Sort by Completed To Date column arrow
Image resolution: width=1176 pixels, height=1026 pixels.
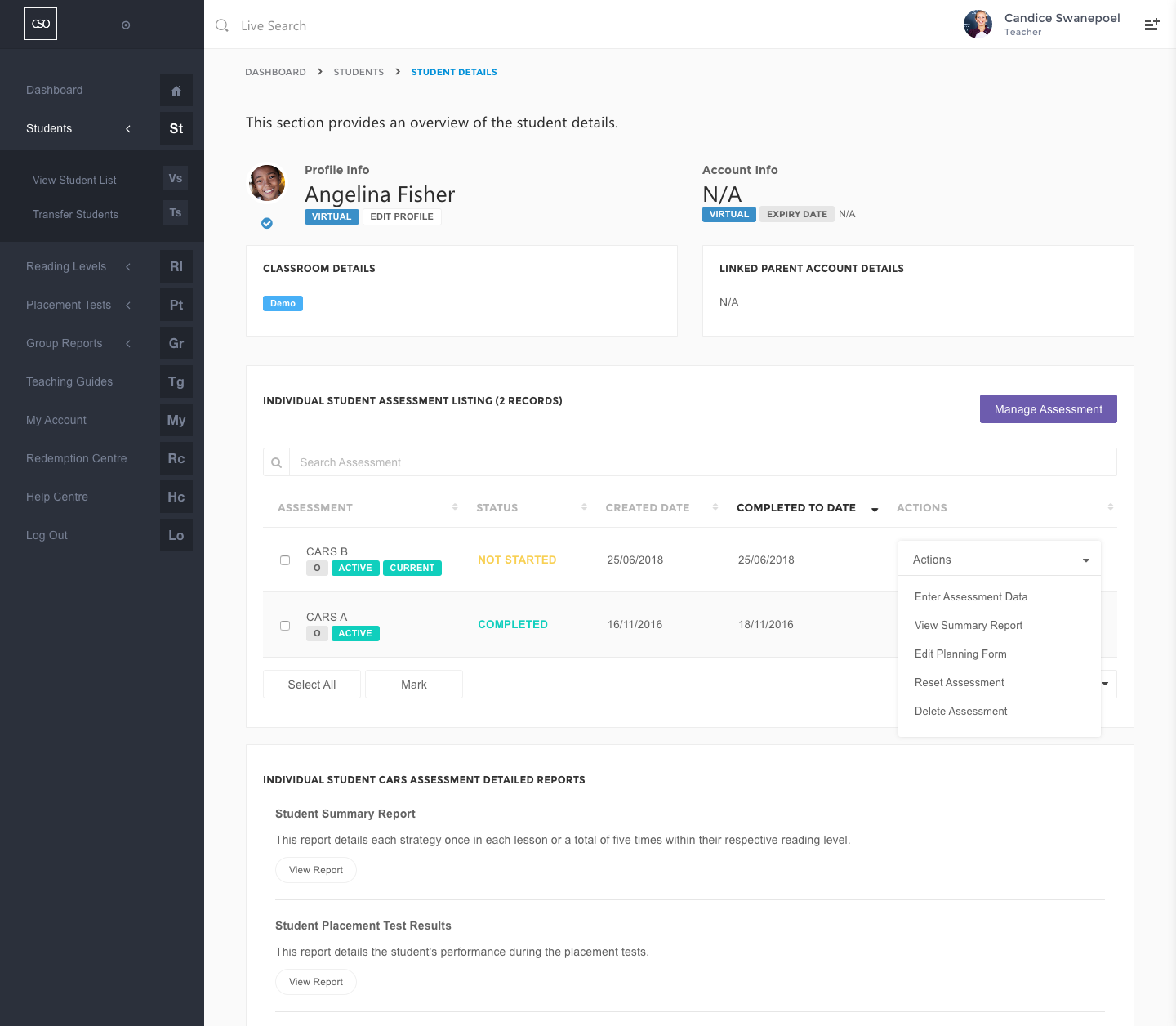pyautogui.click(x=875, y=509)
